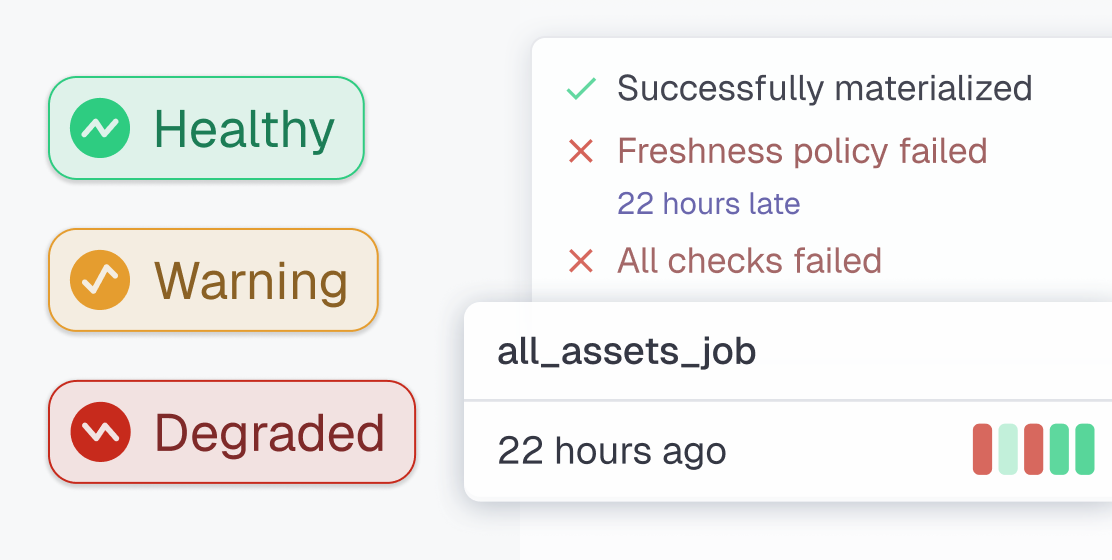Screen dimensions: 1112x560
Task: Open the All checks failed entry
Action: click(x=749, y=261)
